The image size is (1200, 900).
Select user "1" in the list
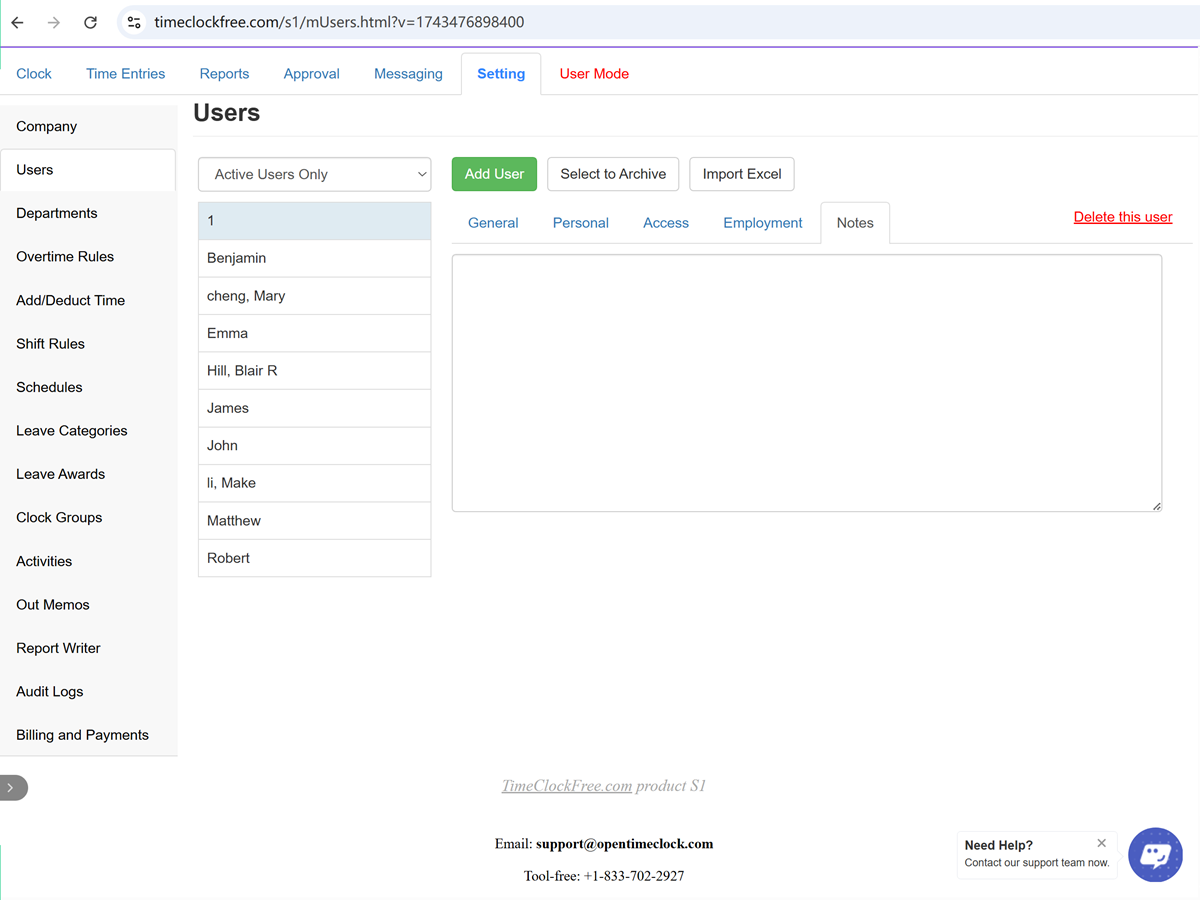(315, 221)
